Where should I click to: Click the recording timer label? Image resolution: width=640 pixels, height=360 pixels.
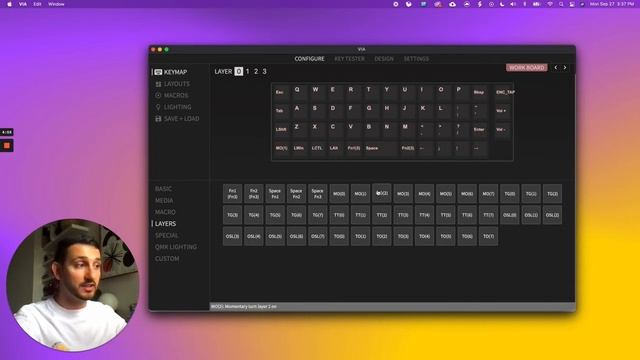click(7, 132)
